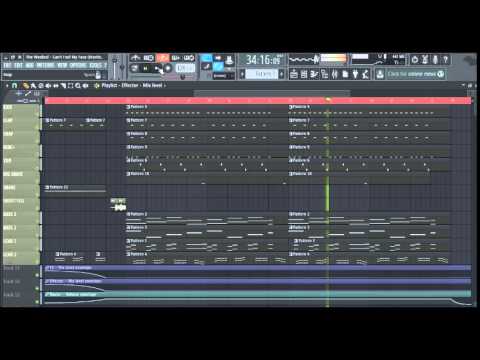Click the globe icon in news panel
This screenshot has height=360, width=480.
(440, 74)
